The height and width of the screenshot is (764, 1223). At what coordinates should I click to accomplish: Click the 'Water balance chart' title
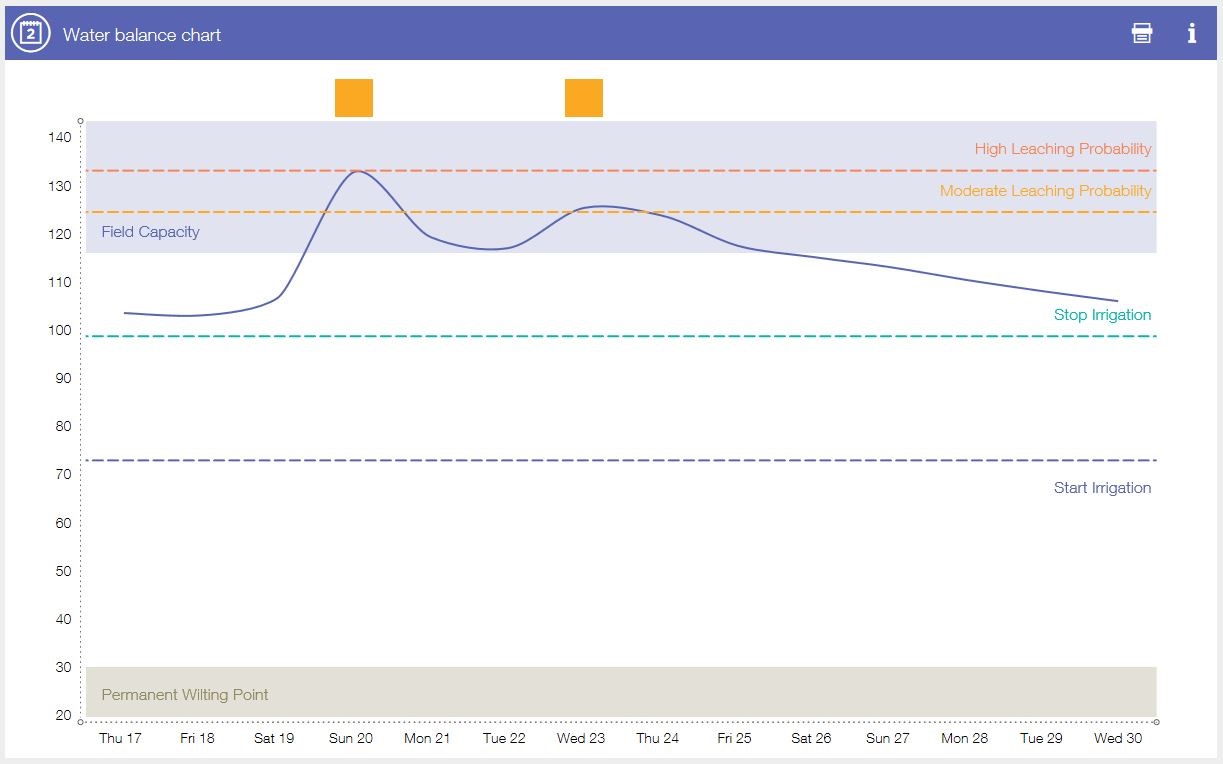pos(142,35)
